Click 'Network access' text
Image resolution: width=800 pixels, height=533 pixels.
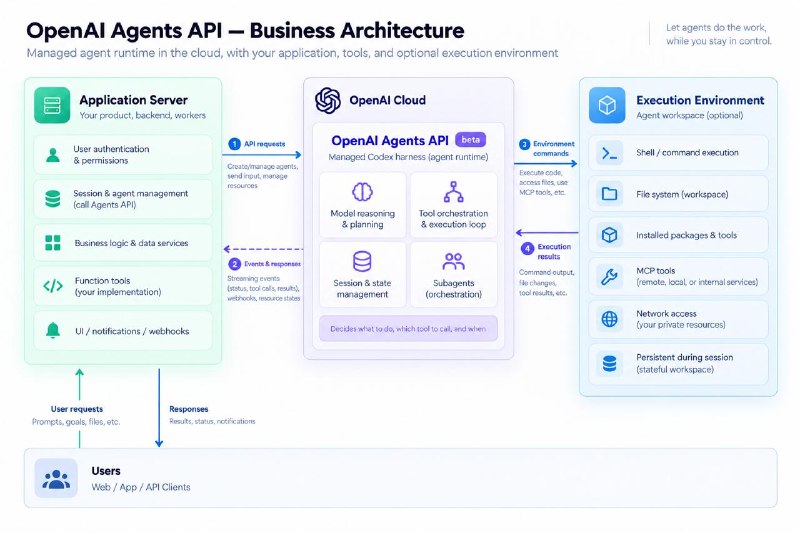(x=666, y=314)
